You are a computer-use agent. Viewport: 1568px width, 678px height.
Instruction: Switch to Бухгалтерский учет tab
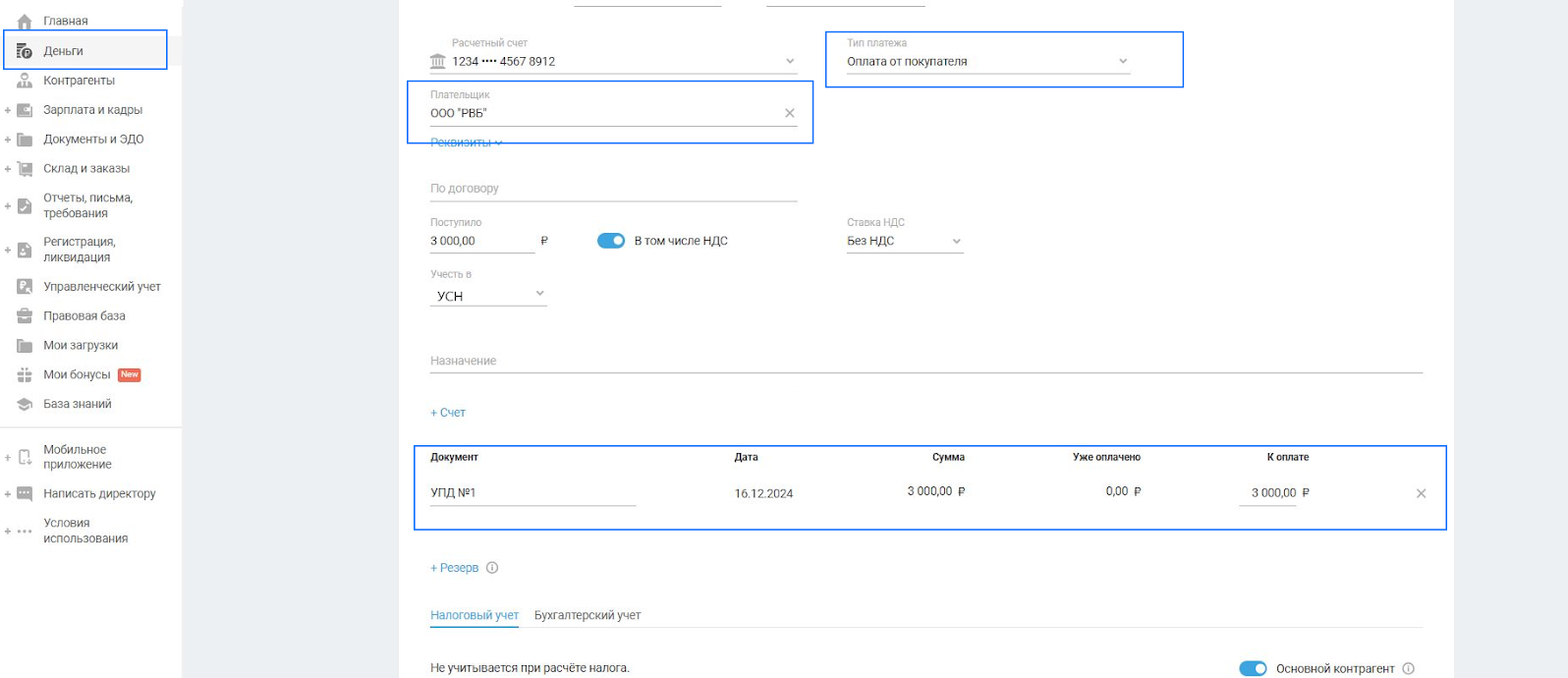(587, 615)
